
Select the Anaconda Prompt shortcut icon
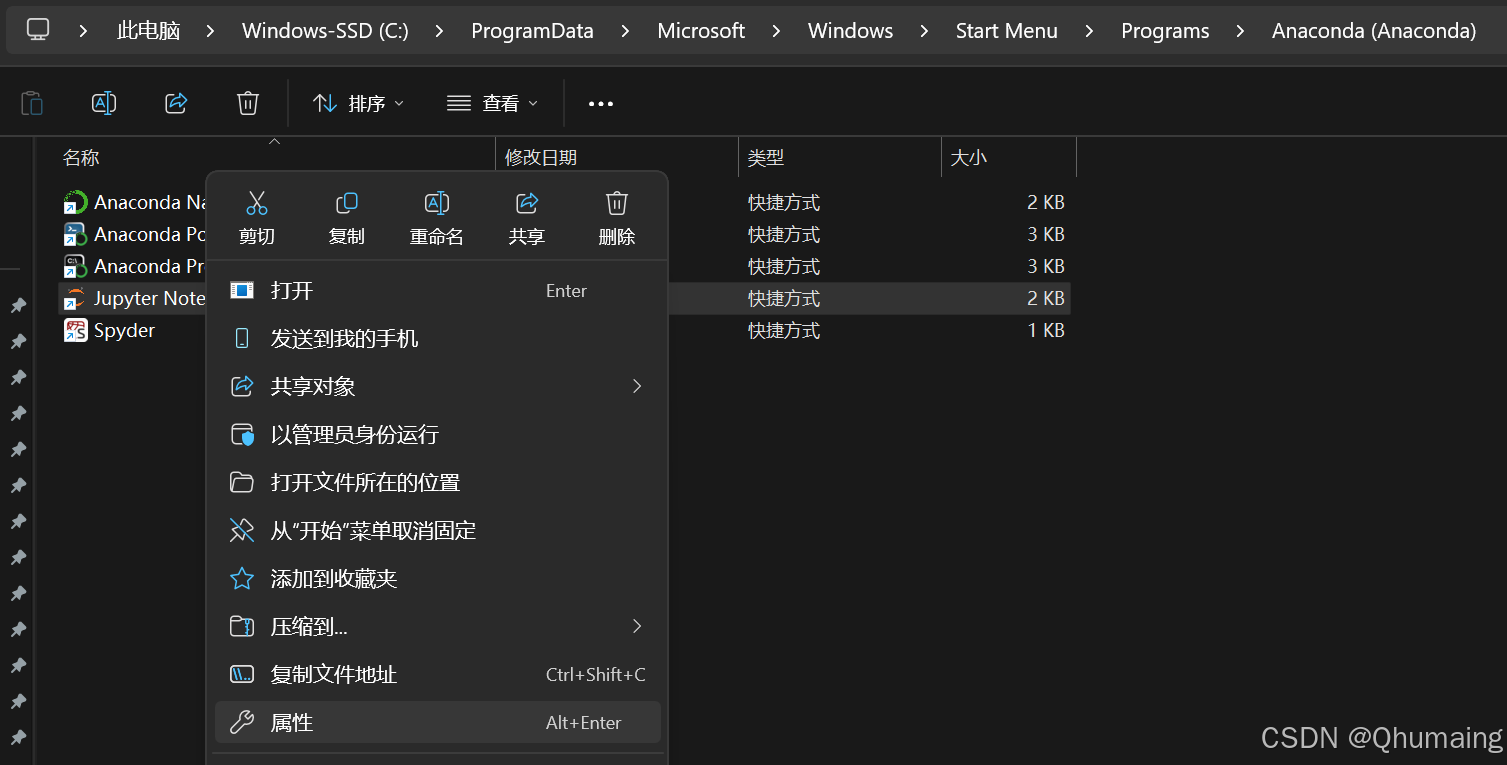point(76,266)
